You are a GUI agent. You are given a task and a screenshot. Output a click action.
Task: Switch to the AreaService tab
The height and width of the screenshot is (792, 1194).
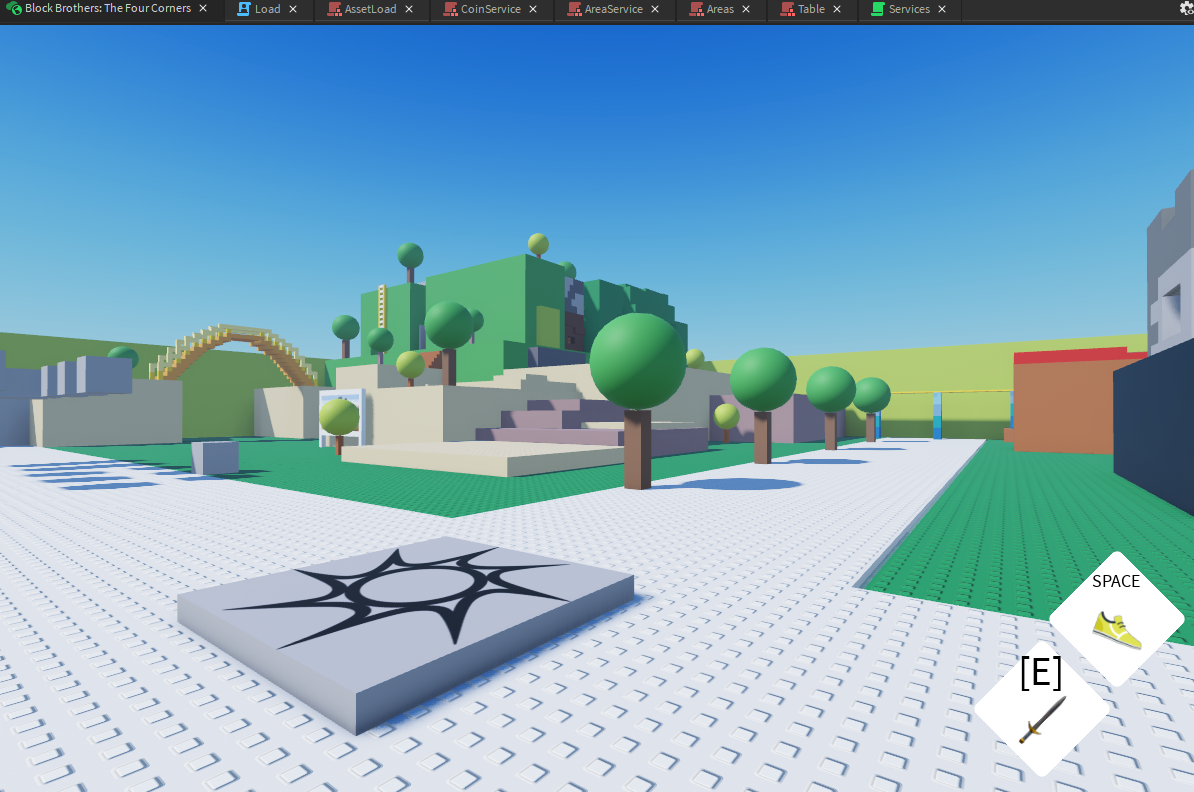pyautogui.click(x=613, y=9)
